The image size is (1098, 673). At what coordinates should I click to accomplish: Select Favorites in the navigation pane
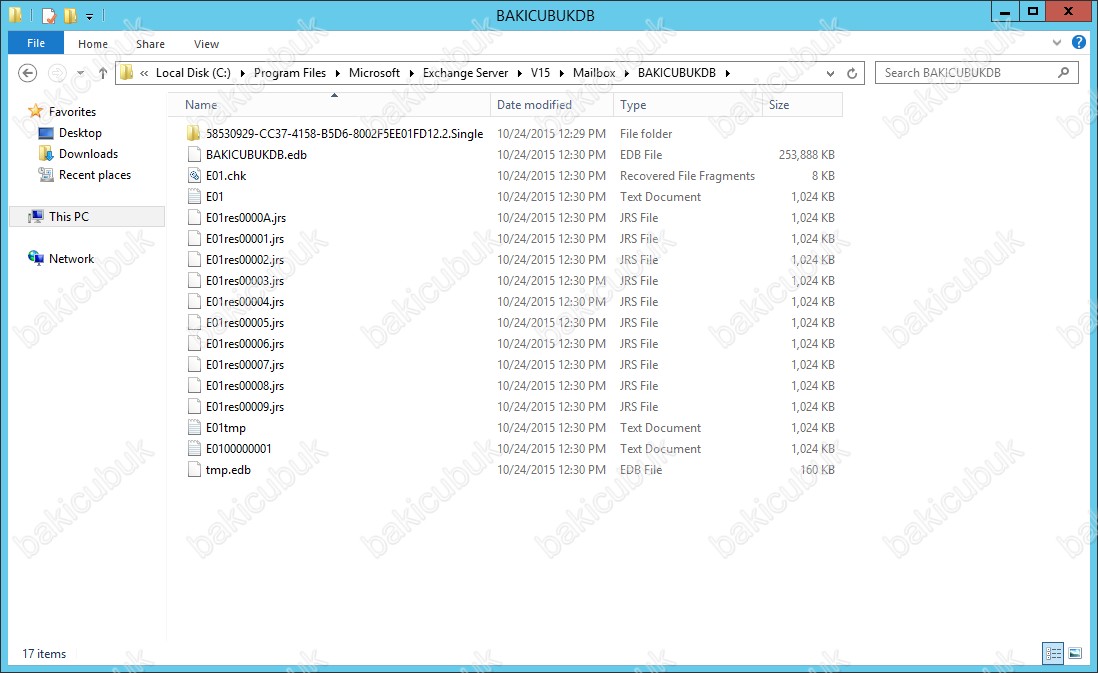click(x=72, y=111)
